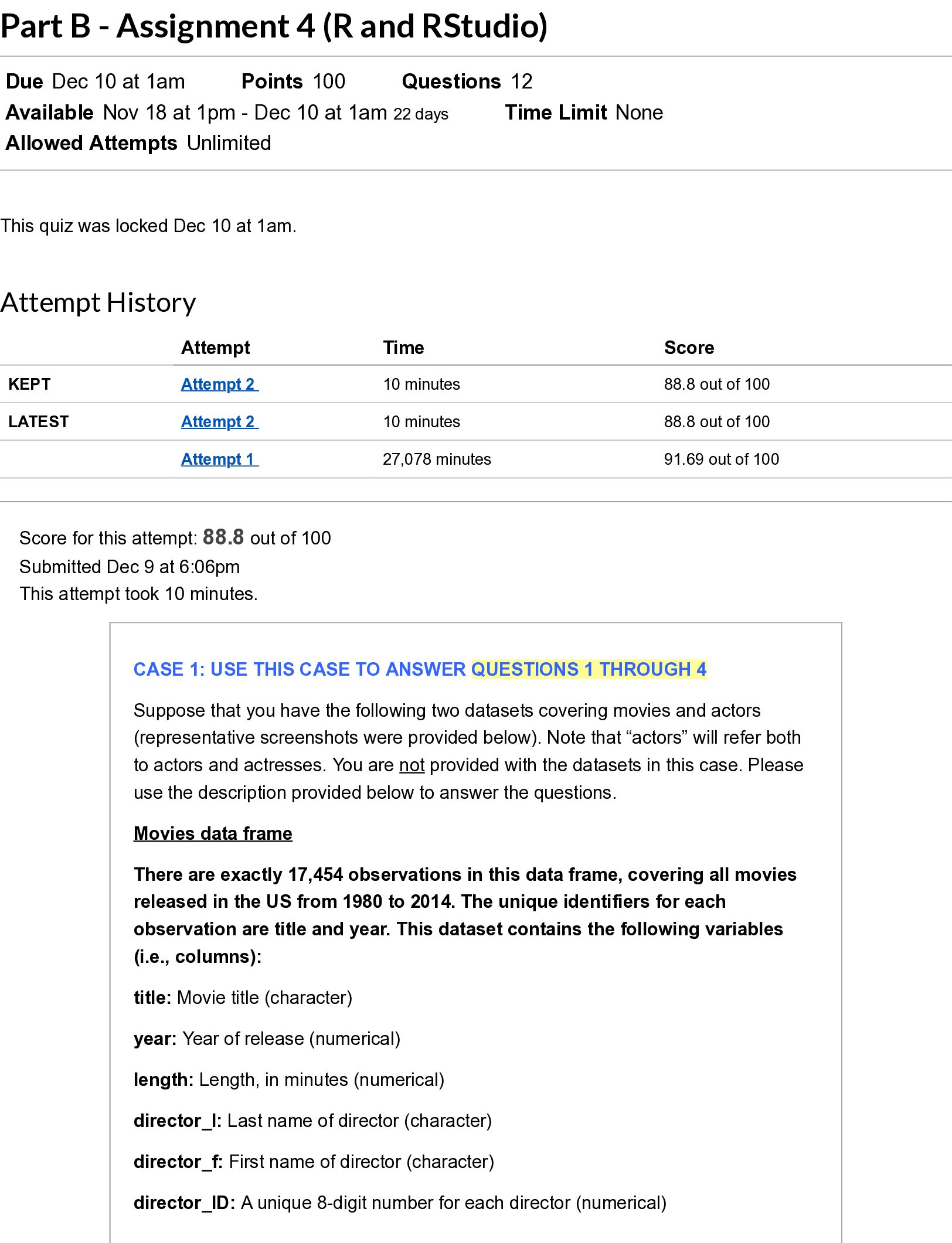Screen dimensions: 952x1243
Task: Click highlighted QUESTIONS 1 THROUGH 4 text
Action: click(589, 669)
